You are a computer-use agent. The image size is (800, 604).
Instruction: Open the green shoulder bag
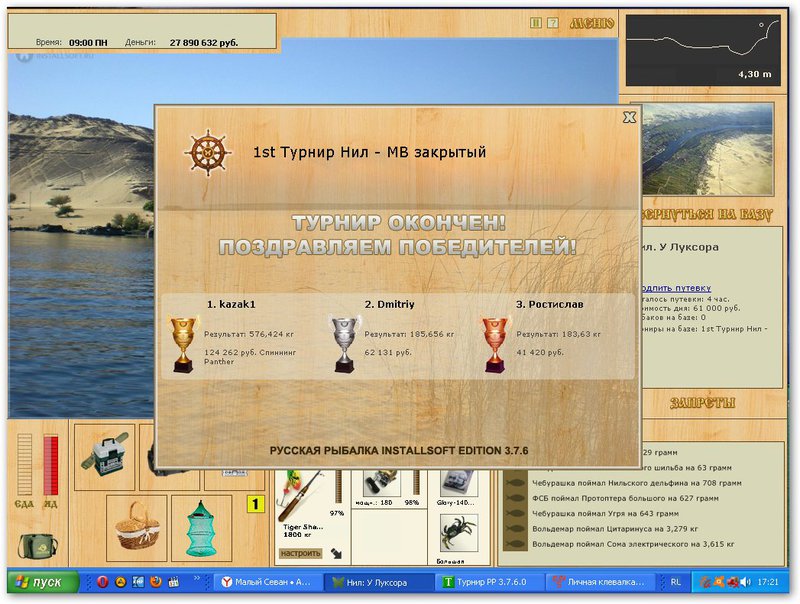tap(37, 545)
